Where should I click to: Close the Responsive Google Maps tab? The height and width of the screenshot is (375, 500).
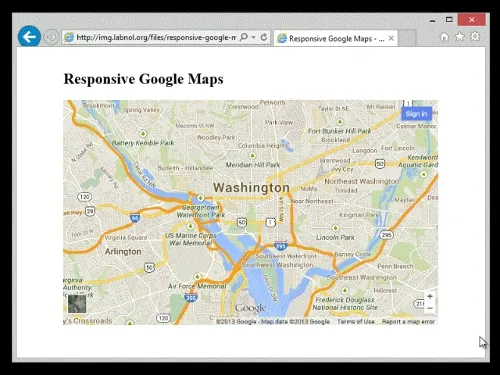tap(391, 38)
